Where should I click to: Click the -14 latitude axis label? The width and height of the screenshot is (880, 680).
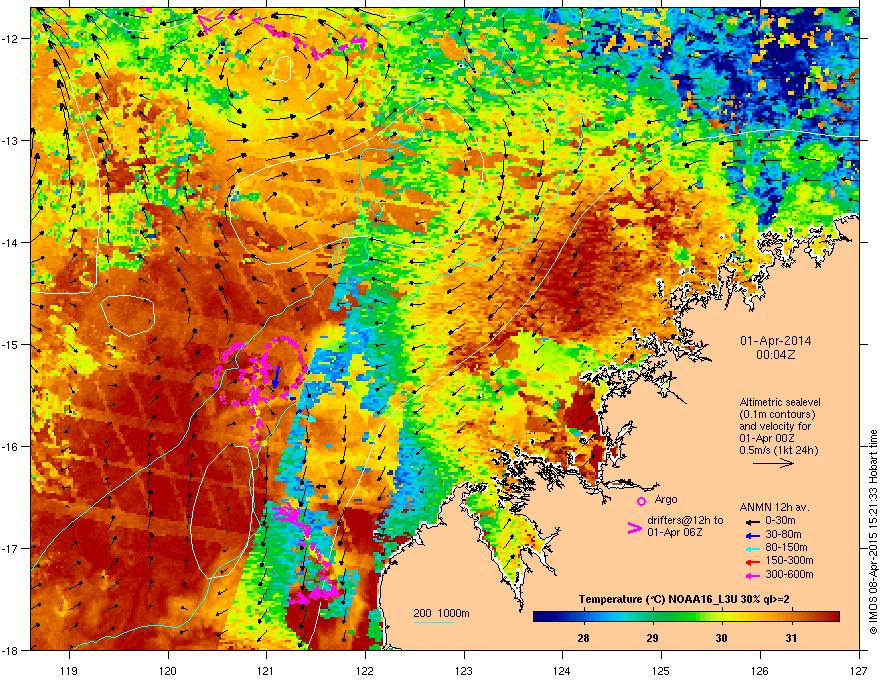coord(10,243)
